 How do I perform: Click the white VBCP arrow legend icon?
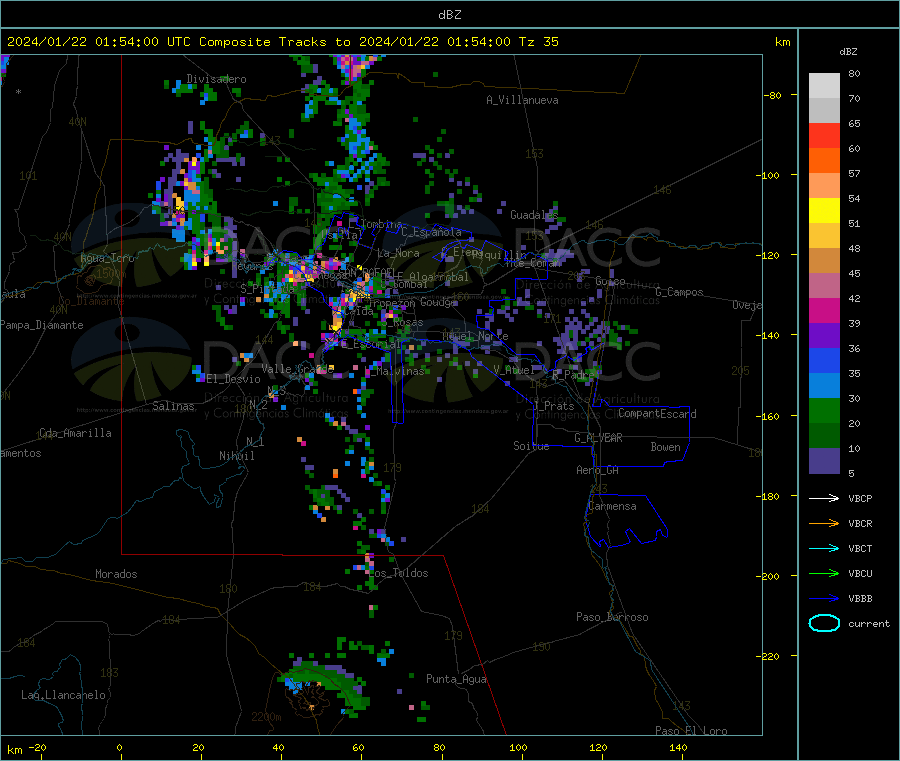pos(824,498)
